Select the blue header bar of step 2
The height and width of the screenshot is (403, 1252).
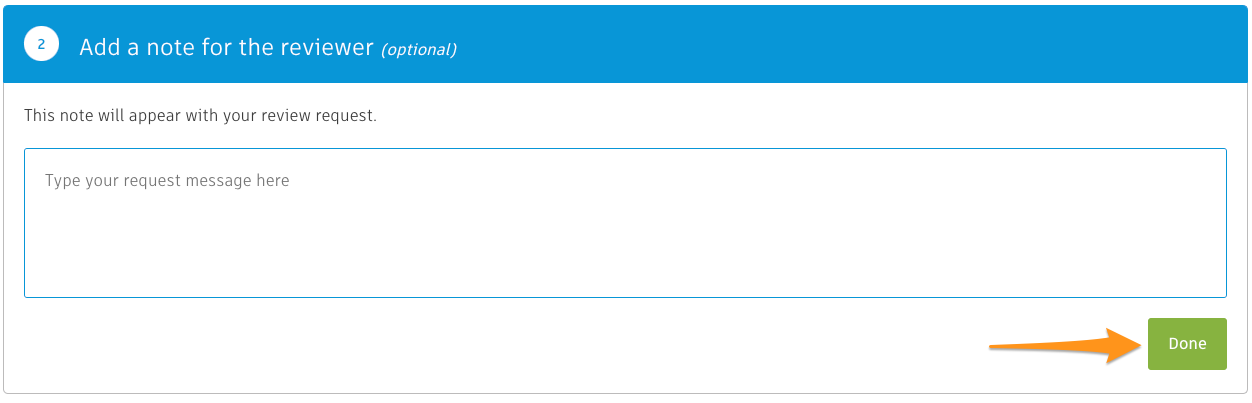(x=625, y=45)
